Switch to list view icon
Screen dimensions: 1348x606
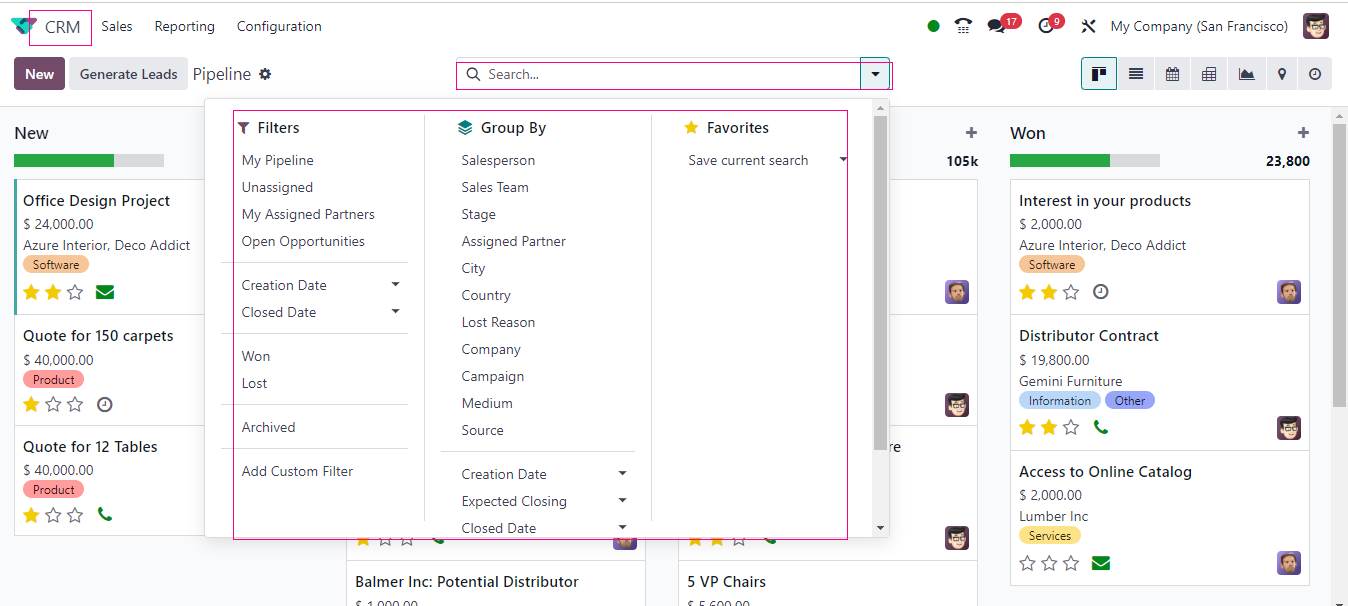pyautogui.click(x=1135, y=74)
